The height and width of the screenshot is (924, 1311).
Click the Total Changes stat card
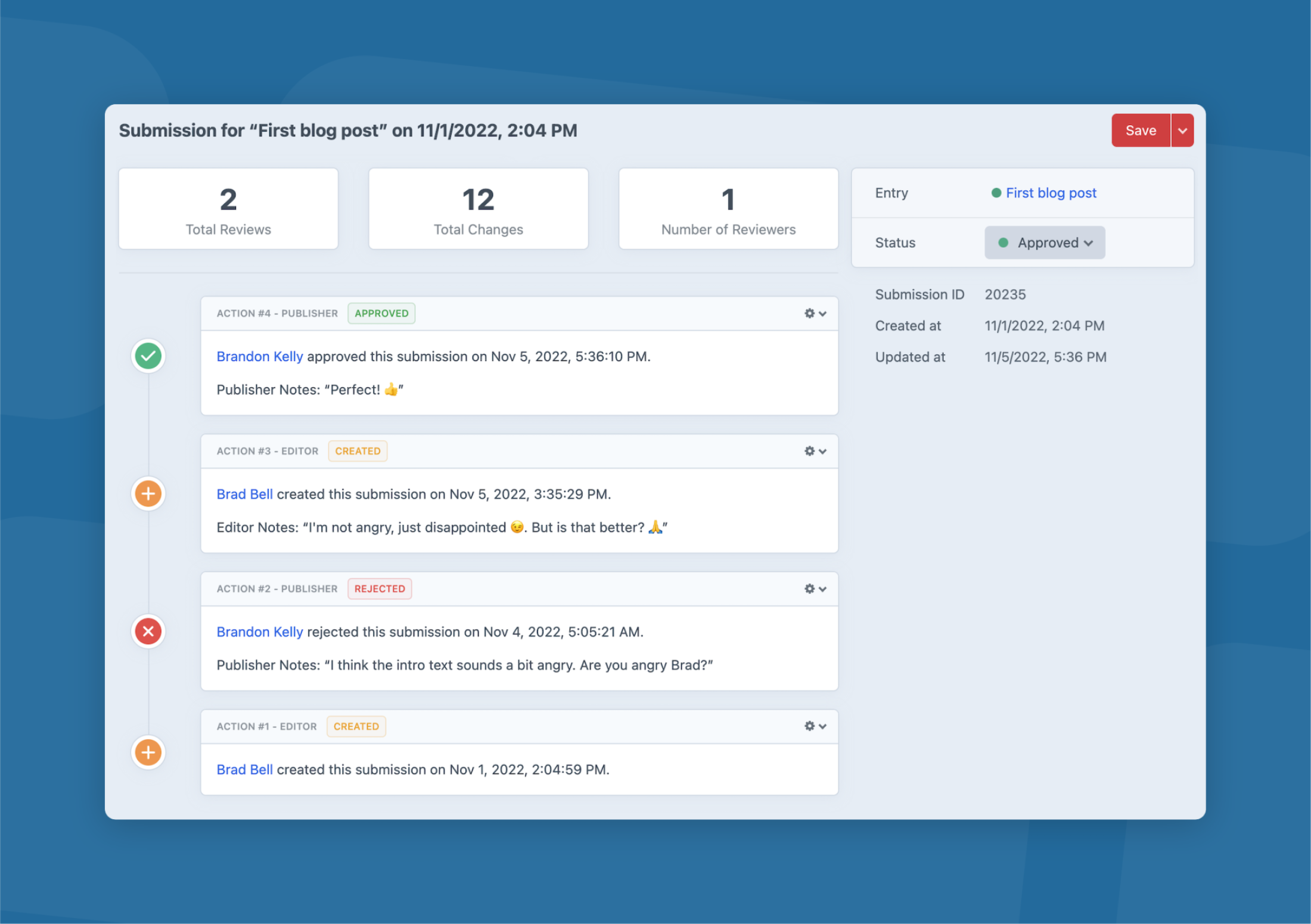[478, 209]
